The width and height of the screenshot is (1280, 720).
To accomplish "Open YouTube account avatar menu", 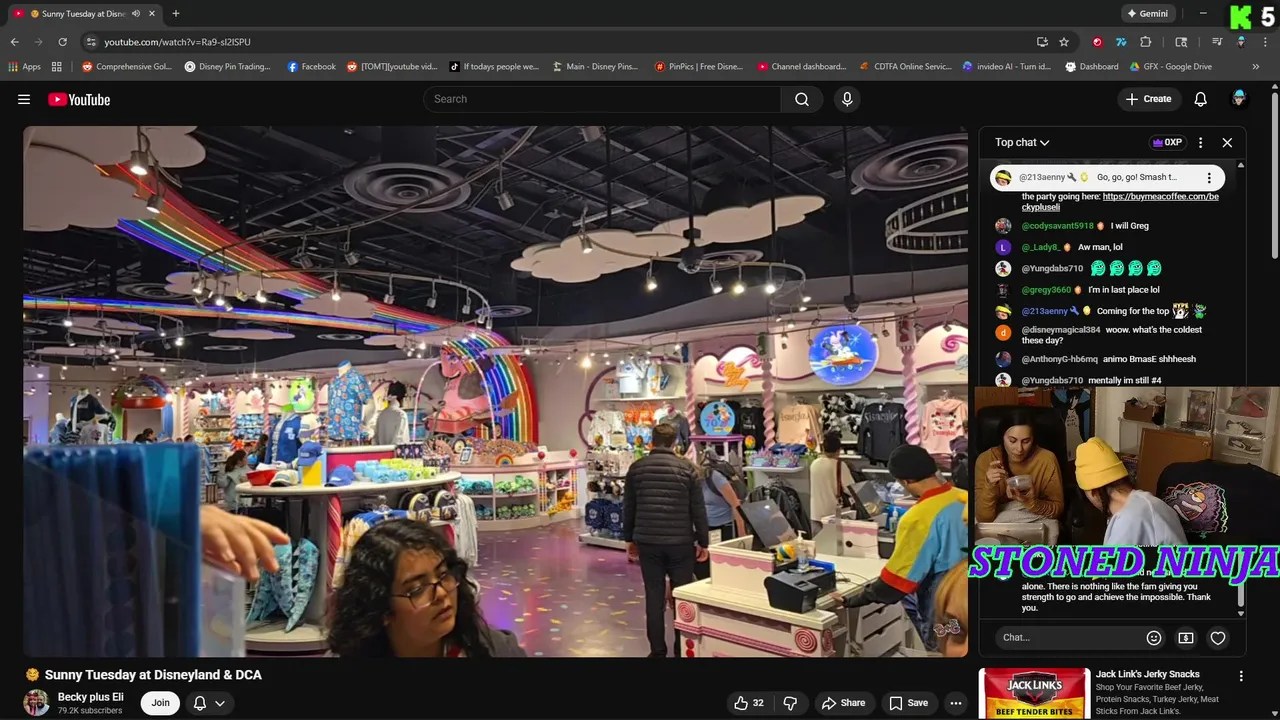I will [1239, 99].
